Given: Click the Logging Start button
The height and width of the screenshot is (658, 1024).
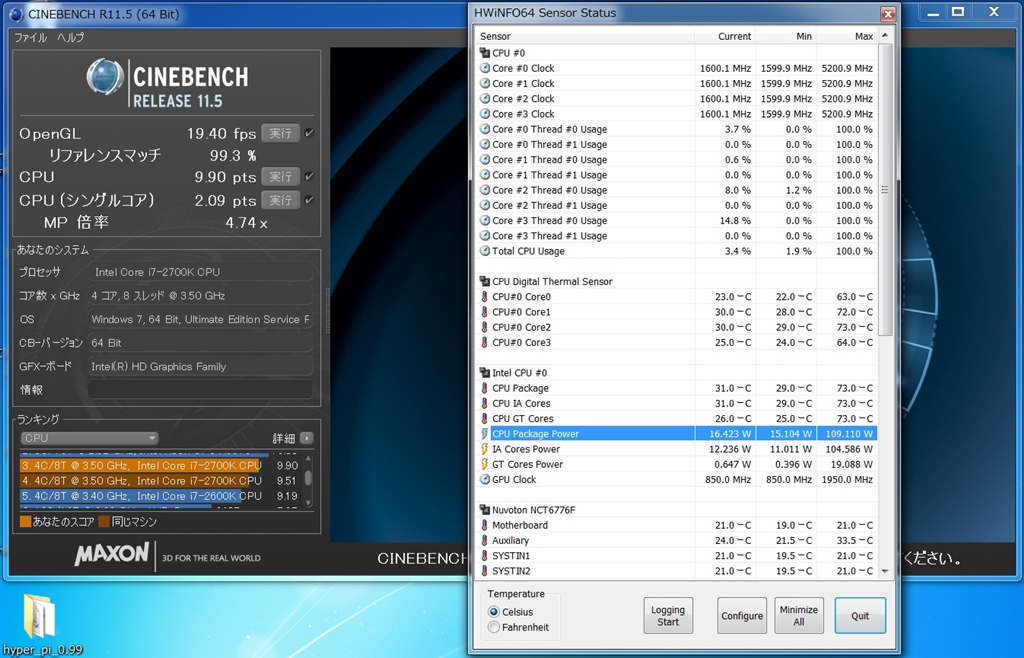Looking at the screenshot, I should pyautogui.click(x=668, y=616).
